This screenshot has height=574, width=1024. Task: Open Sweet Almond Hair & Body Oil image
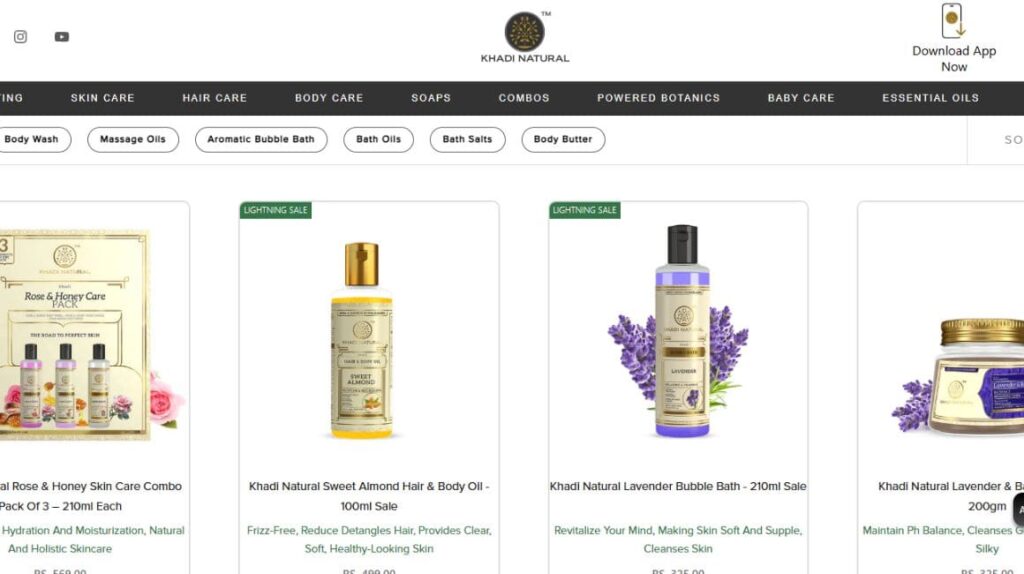[362, 340]
